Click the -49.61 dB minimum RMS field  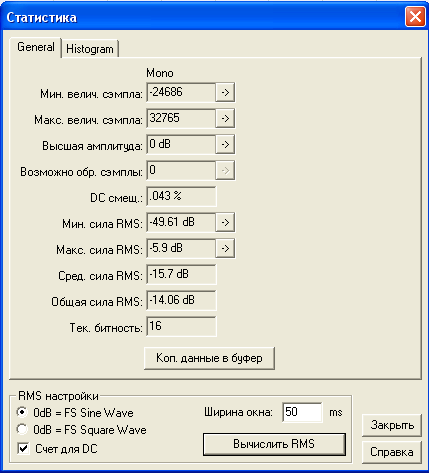pyautogui.click(x=181, y=222)
